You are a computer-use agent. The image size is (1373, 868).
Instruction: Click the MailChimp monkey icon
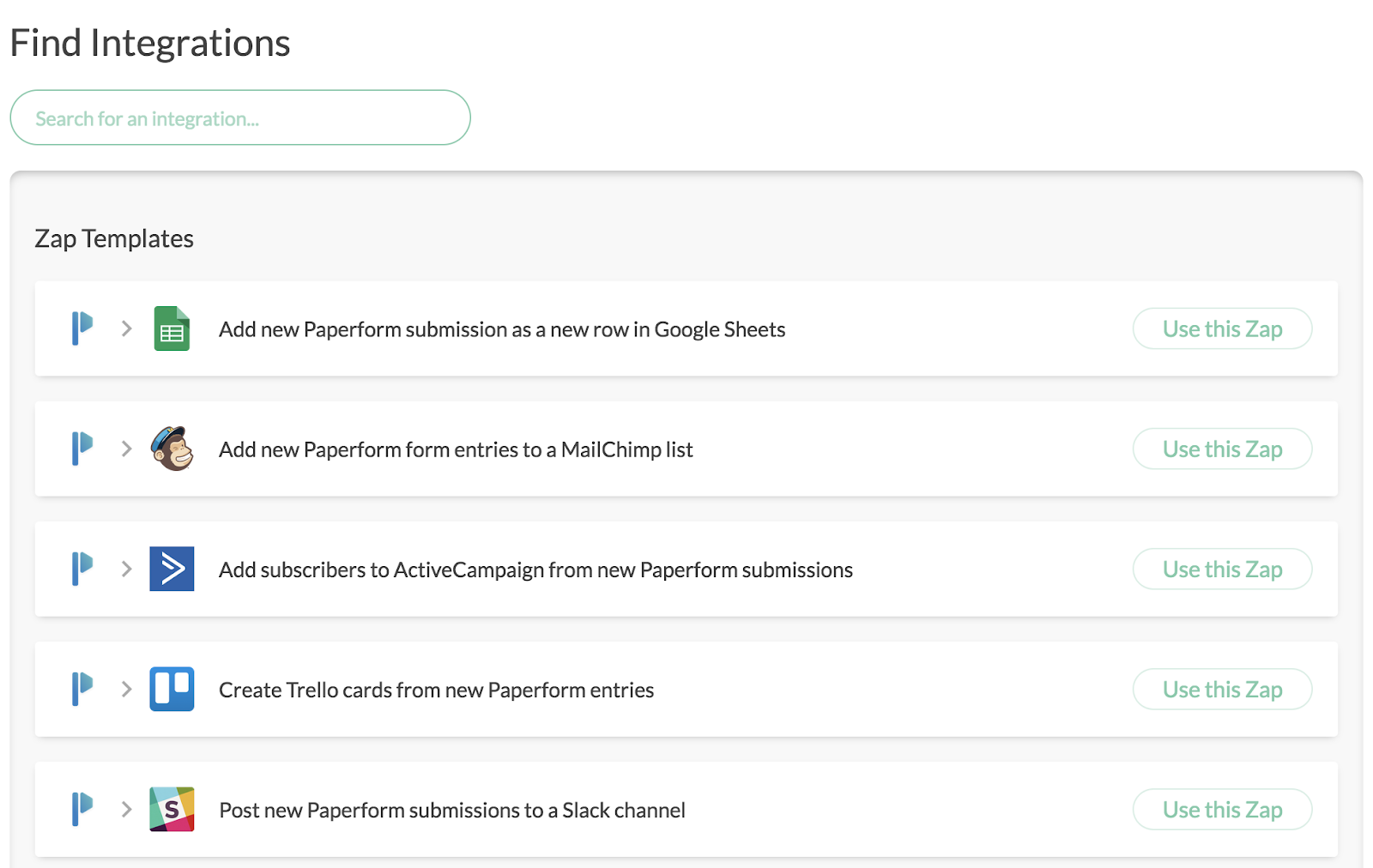pos(172,449)
